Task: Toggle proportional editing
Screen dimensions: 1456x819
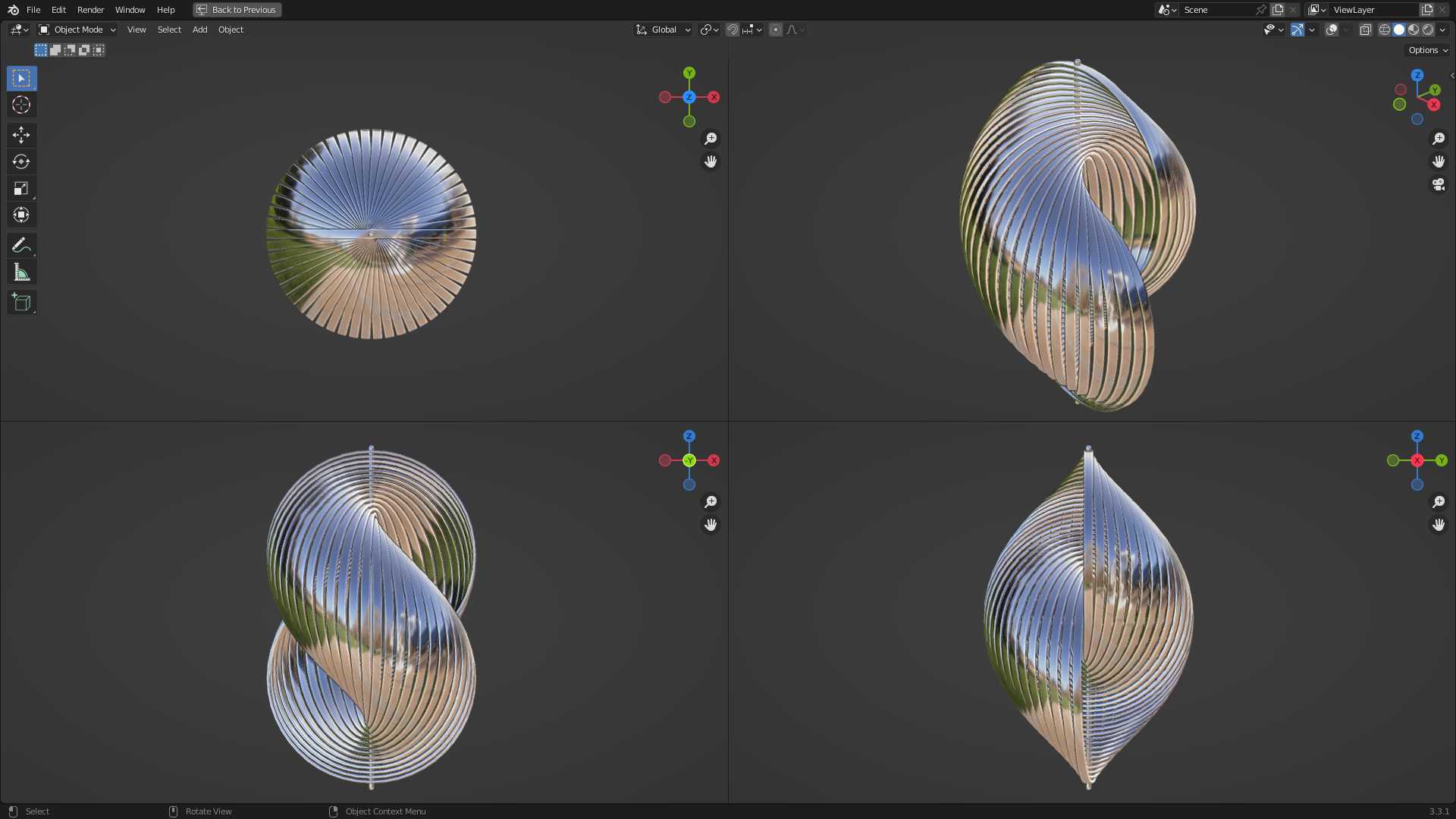Action: pos(775,30)
